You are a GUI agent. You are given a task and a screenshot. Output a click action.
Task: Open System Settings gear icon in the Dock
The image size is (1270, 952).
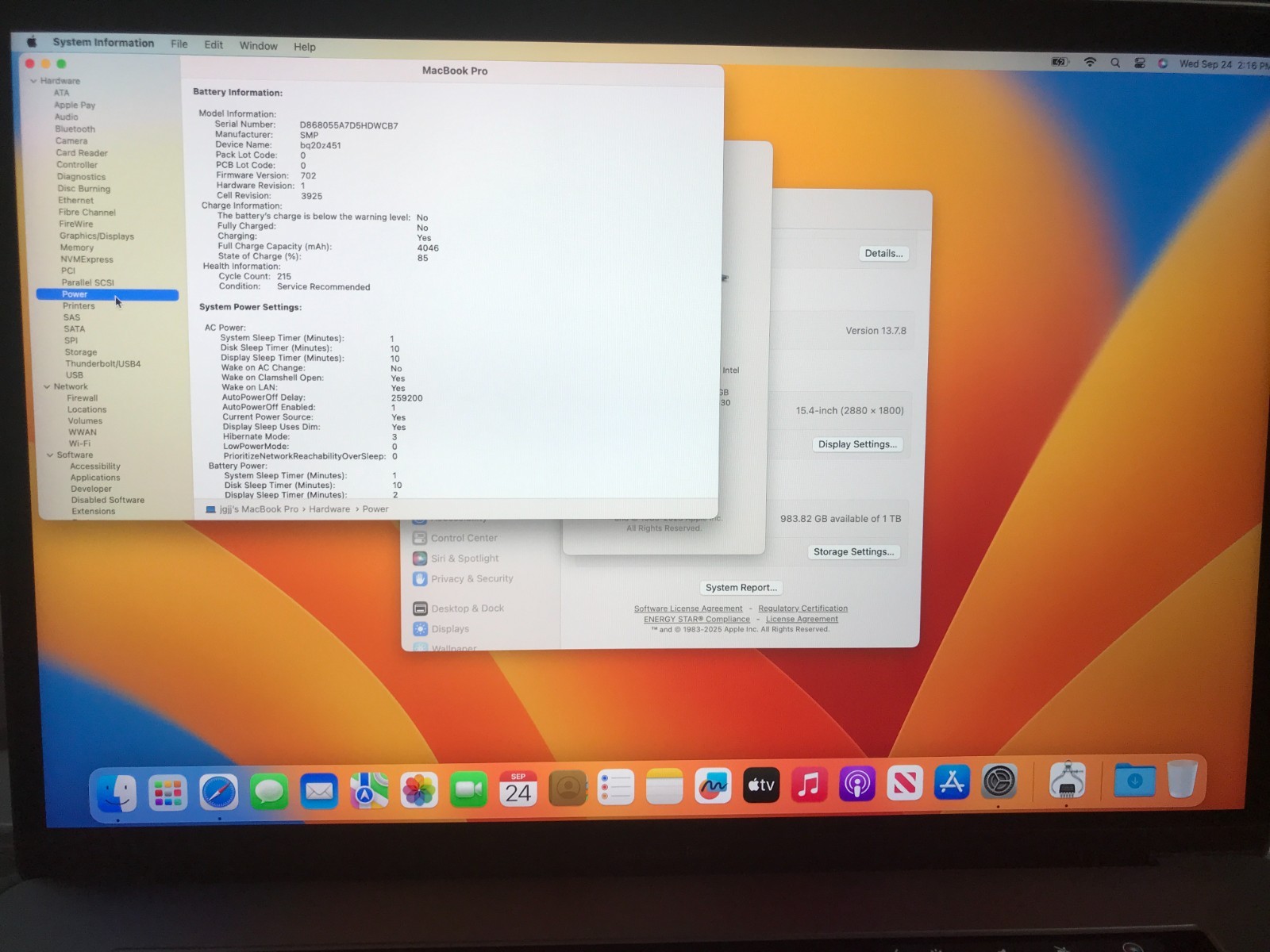pos(999,781)
